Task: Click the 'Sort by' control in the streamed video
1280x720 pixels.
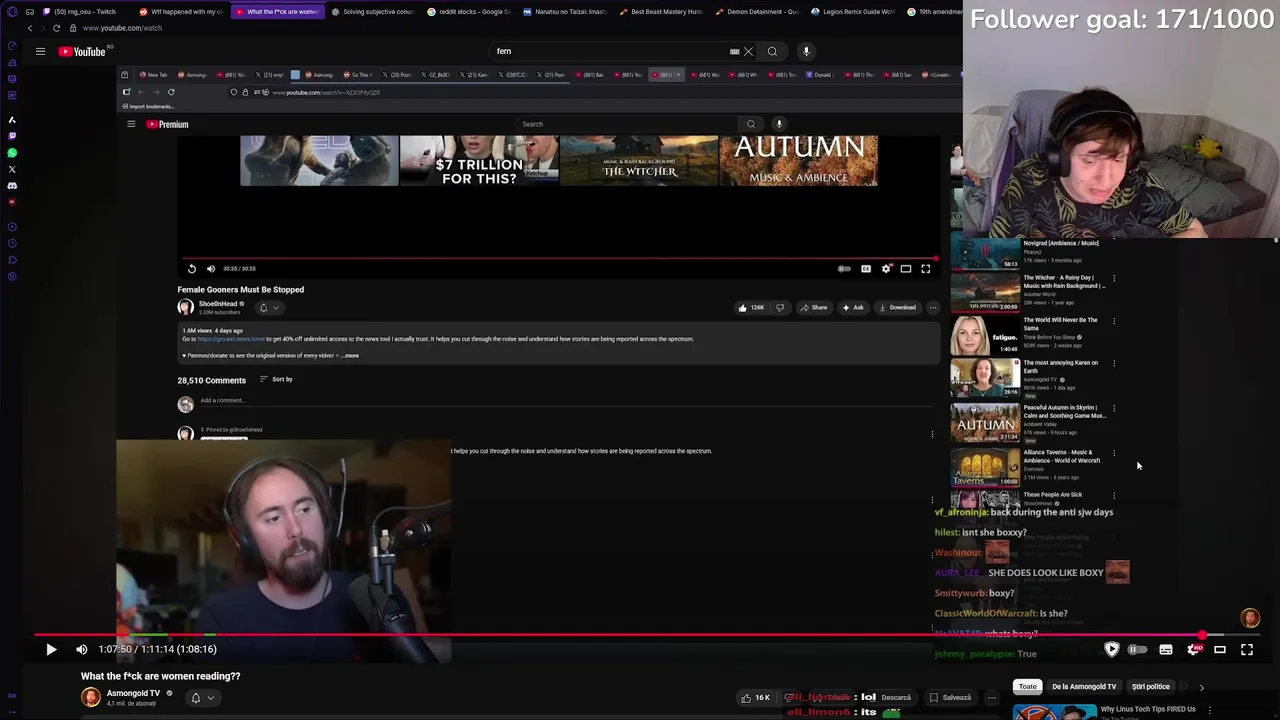Action: (x=276, y=379)
